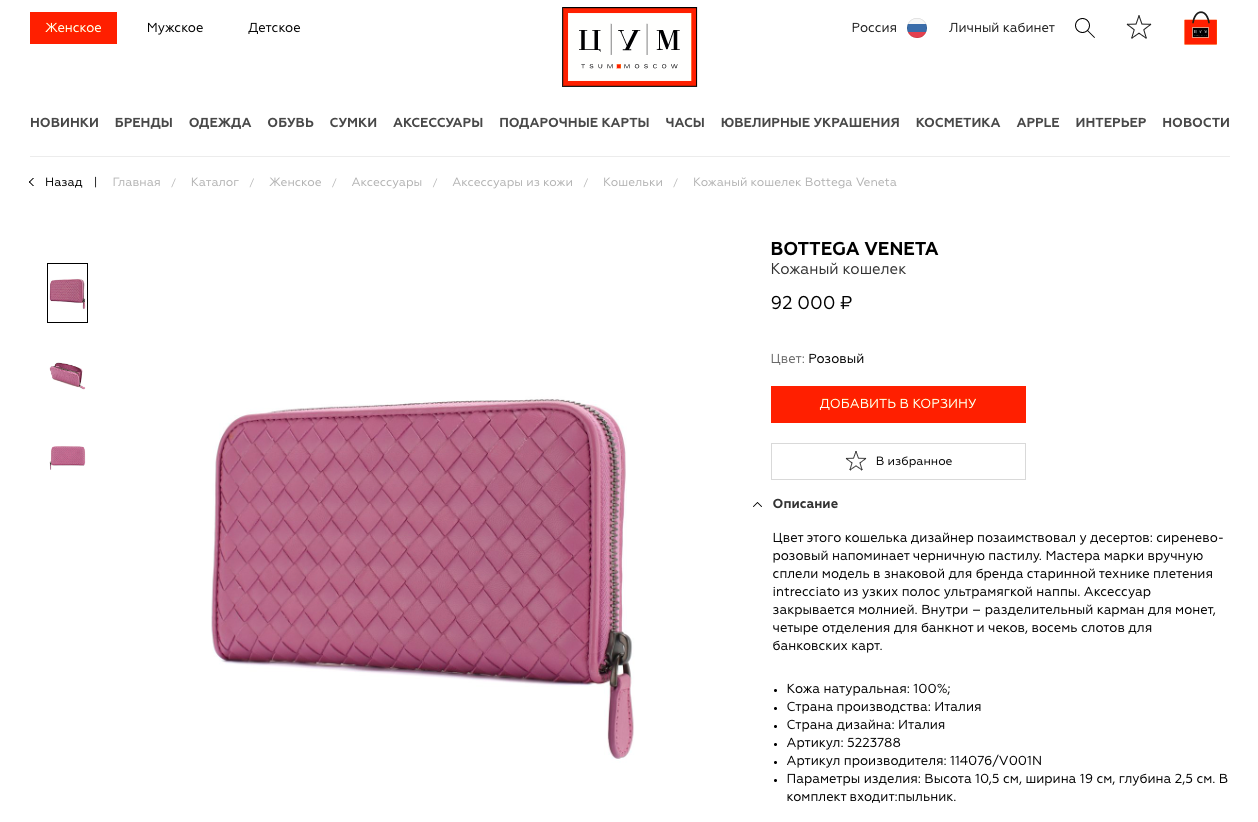1258x822 pixels.
Task: Switch to Женское section tab
Action: pyautogui.click(x=73, y=28)
